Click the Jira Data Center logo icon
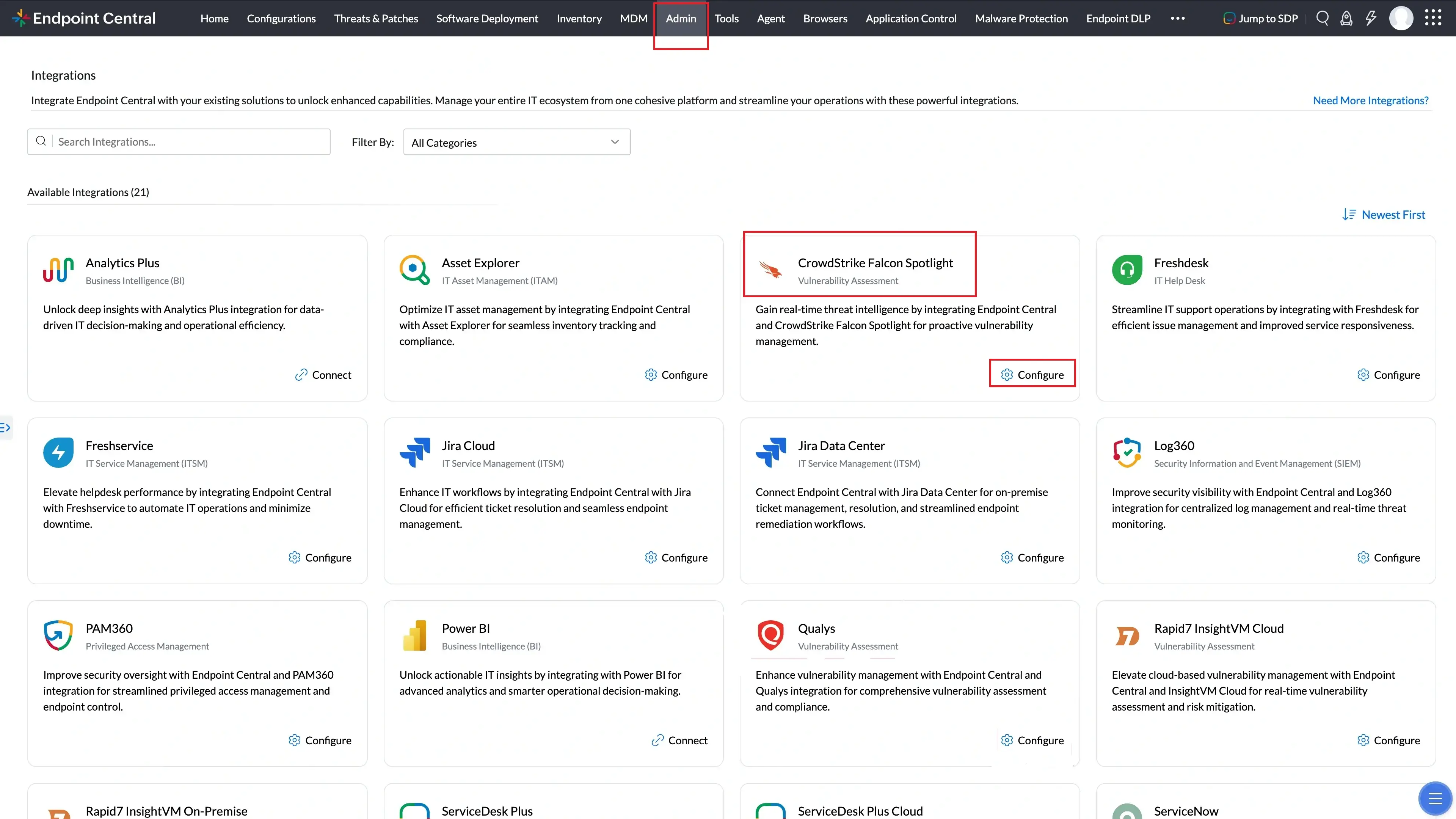This screenshot has width=1456, height=819. tap(770, 452)
